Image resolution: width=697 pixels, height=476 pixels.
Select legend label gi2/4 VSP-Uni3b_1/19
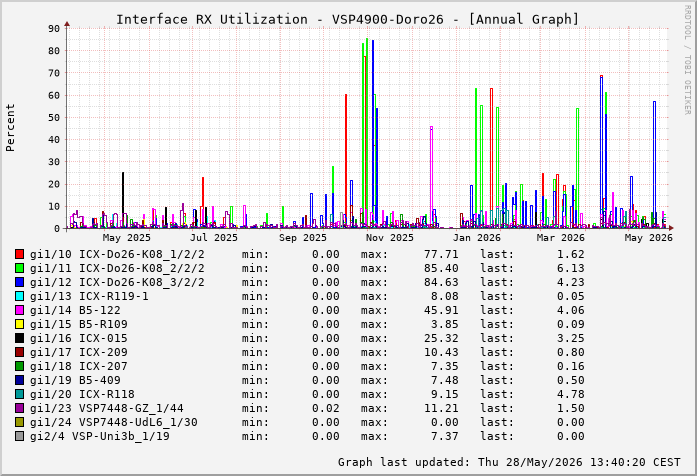tap(100, 436)
